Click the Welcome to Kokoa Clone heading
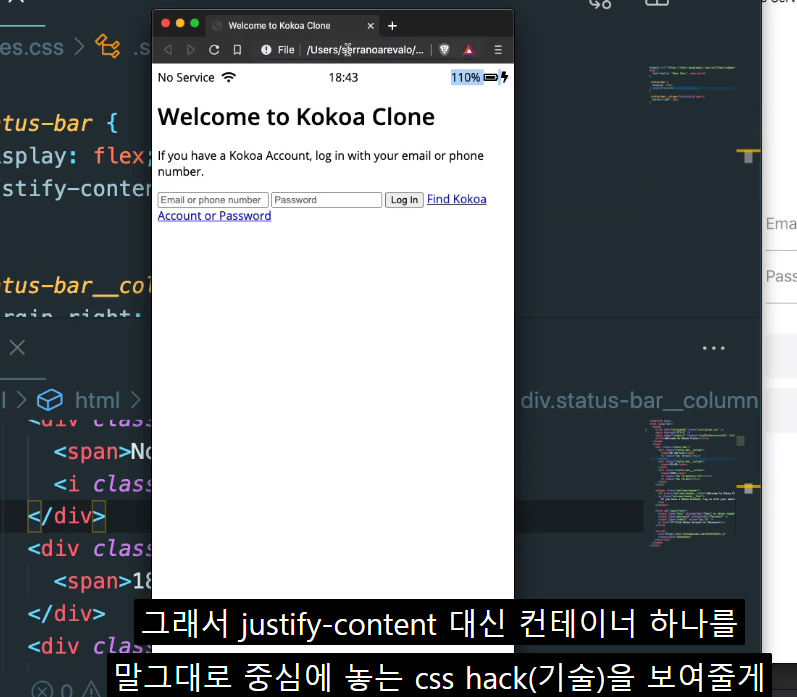This screenshot has height=697, width=797. click(x=296, y=117)
